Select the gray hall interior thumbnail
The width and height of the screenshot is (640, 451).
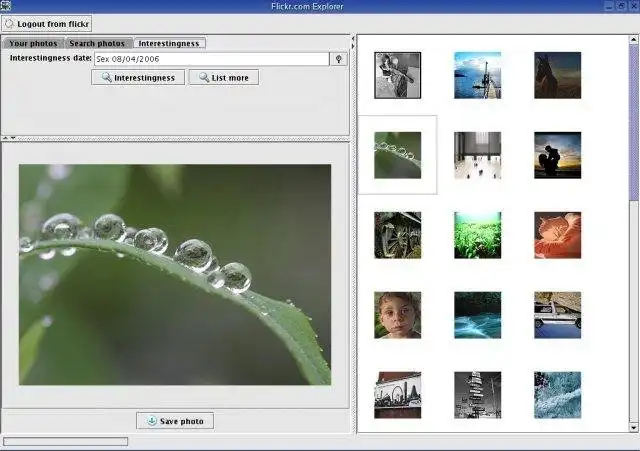(x=478, y=155)
